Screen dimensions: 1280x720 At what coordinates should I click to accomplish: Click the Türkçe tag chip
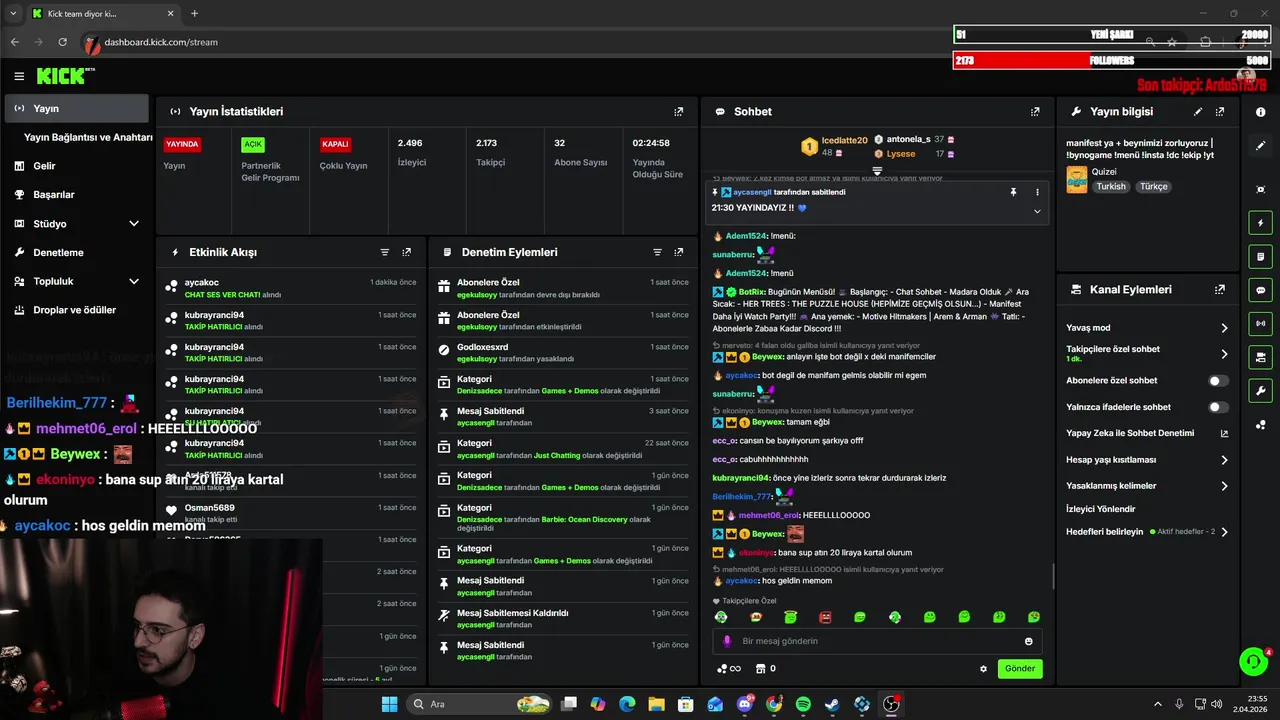pos(1154,187)
